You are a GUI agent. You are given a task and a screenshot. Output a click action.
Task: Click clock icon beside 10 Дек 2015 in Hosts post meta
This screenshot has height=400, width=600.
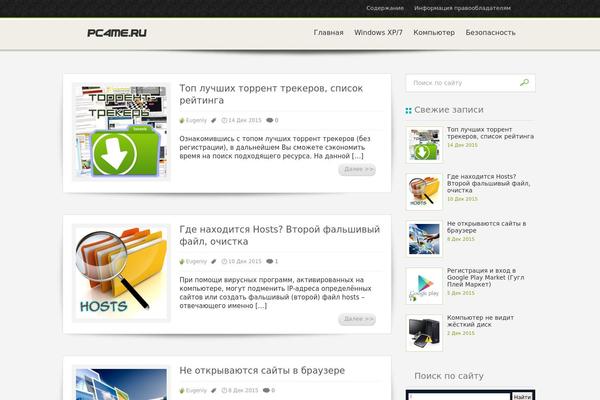224,261
